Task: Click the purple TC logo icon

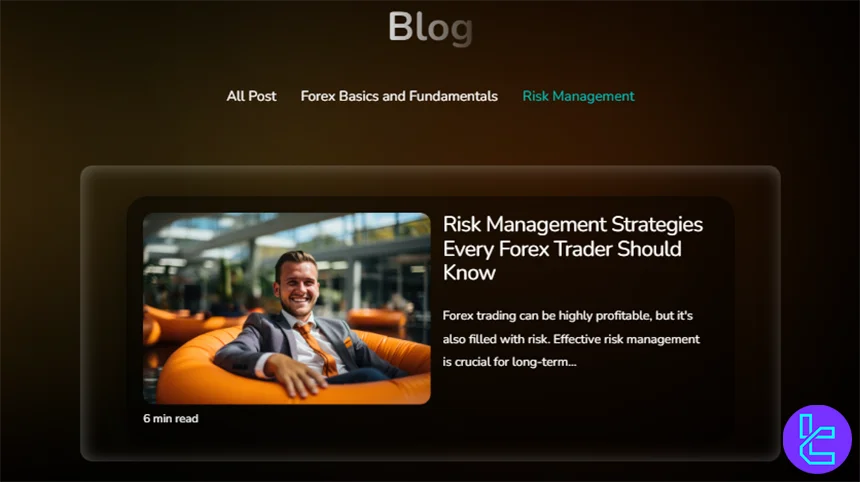Action: tap(817, 439)
